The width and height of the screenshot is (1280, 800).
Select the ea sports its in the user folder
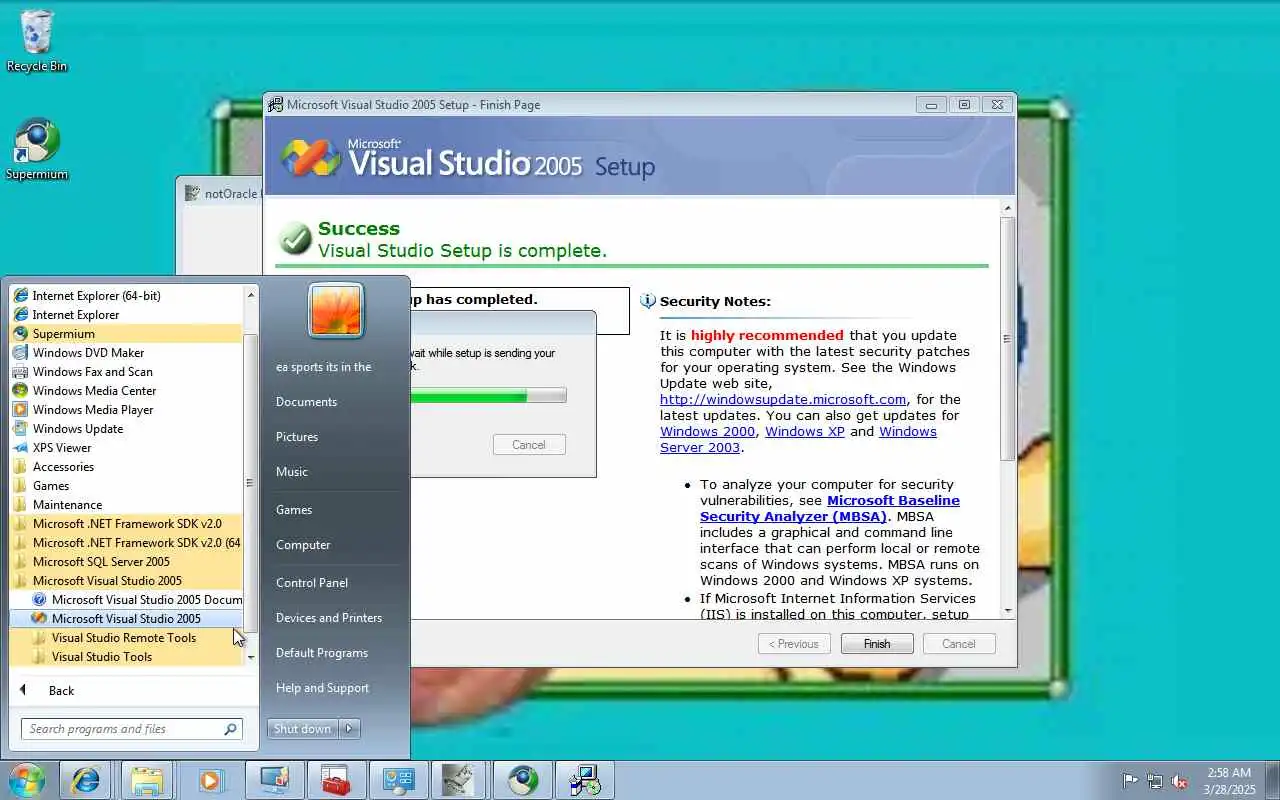[334, 367]
